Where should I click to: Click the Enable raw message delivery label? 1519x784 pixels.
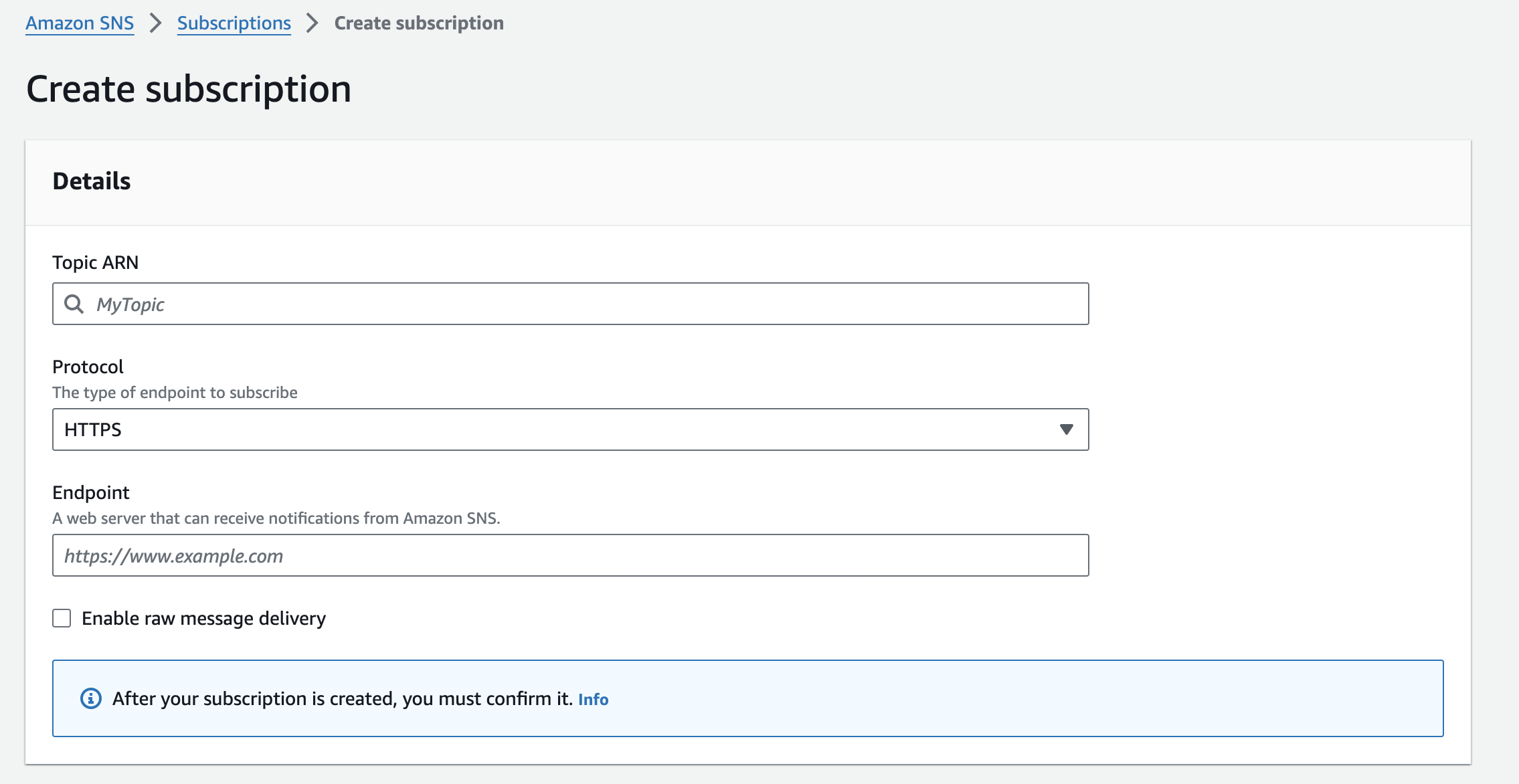click(203, 618)
